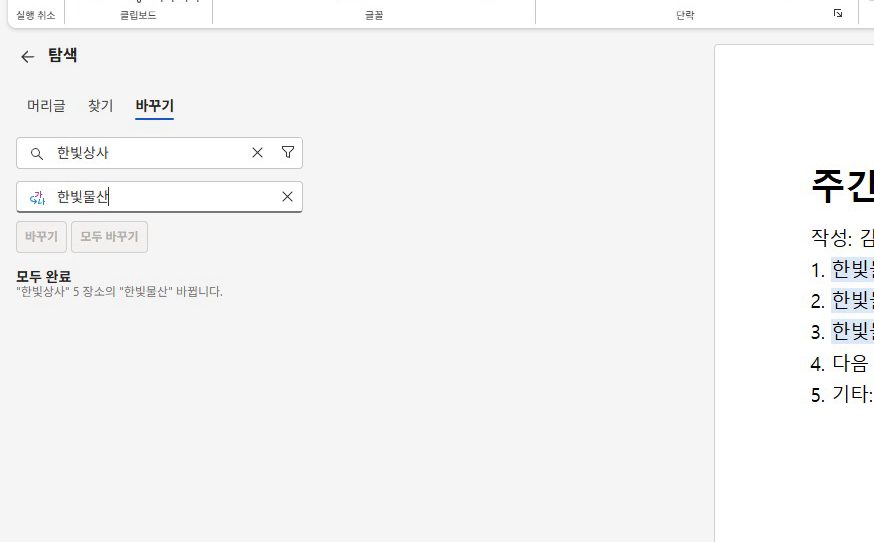Click list item 4 beginning with 다음
Screen dimensions: 874x542
tap(842, 364)
